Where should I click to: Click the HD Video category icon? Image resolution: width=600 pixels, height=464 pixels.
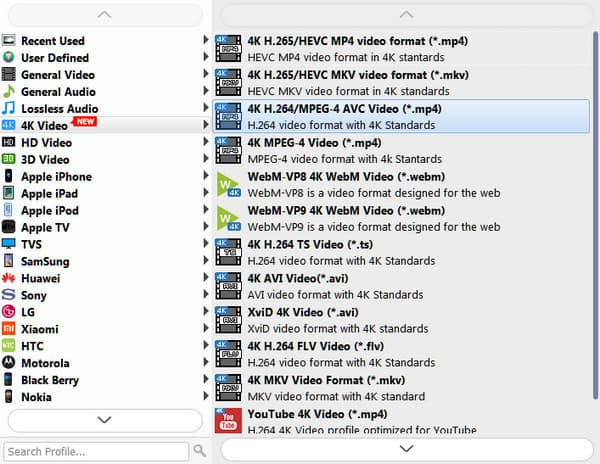(x=8, y=142)
